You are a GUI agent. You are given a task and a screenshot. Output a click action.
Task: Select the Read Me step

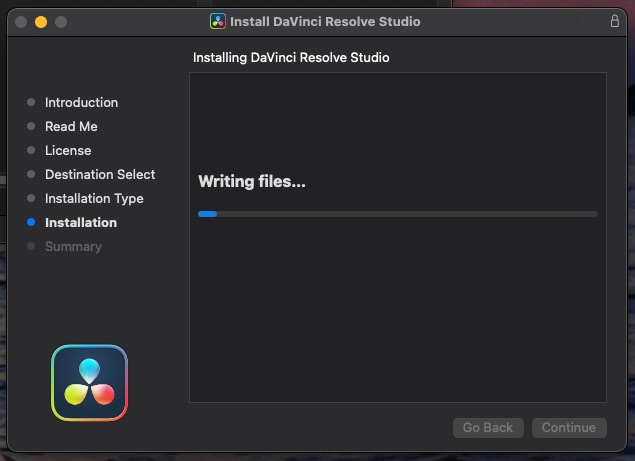[71, 126]
